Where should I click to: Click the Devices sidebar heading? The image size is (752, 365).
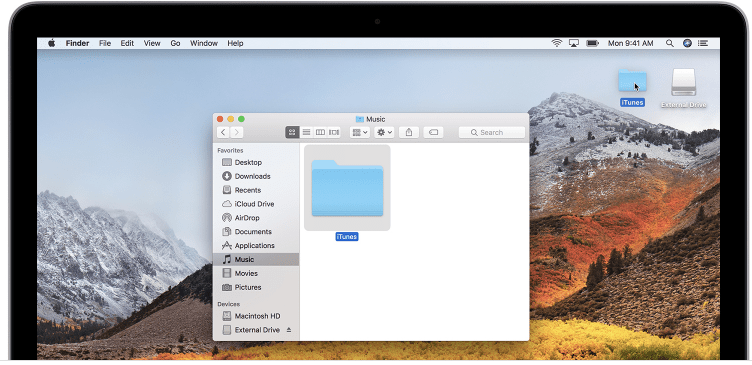[228, 304]
